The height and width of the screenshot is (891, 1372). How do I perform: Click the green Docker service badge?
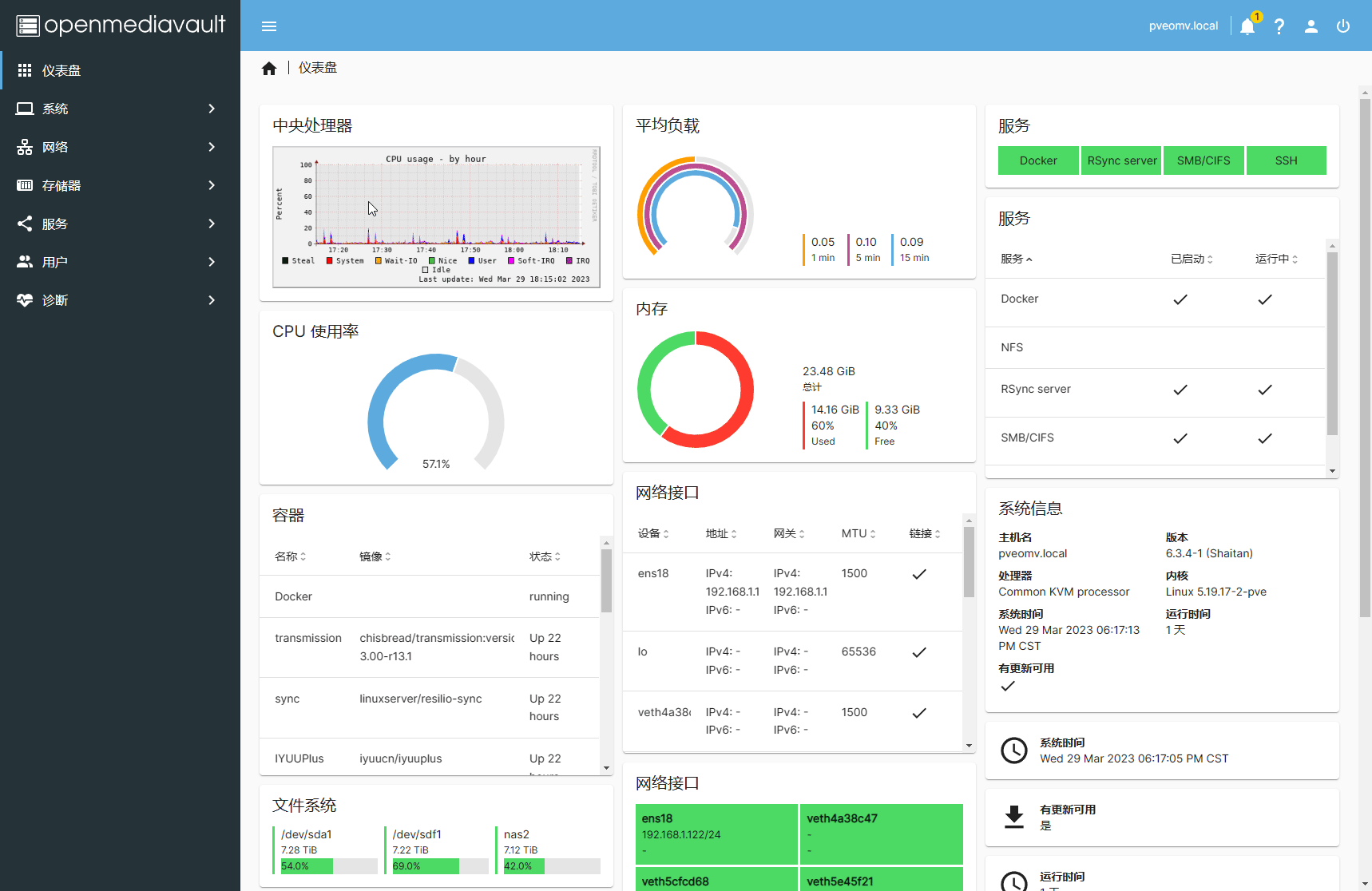1038,160
